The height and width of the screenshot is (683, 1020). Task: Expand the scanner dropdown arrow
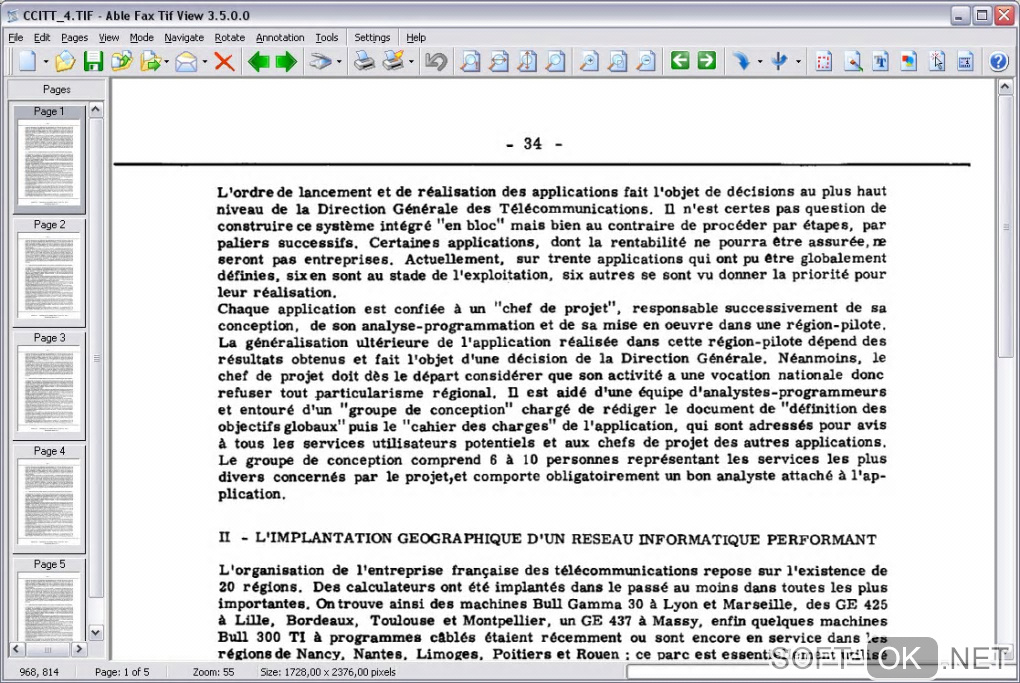[x=340, y=62]
